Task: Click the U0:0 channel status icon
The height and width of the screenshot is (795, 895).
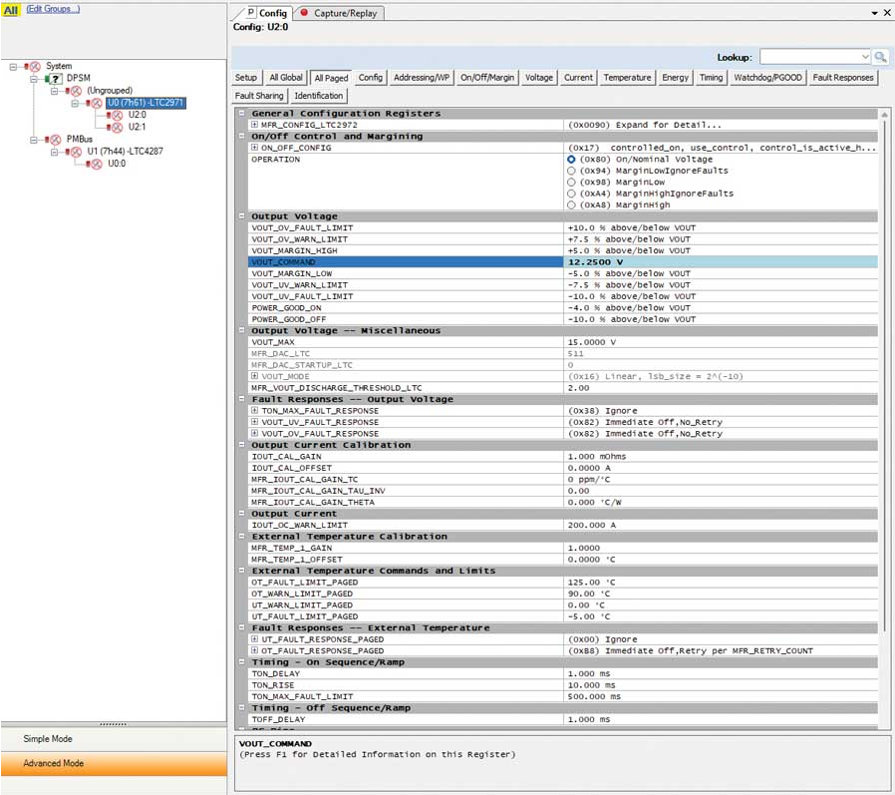Action: pos(96,164)
